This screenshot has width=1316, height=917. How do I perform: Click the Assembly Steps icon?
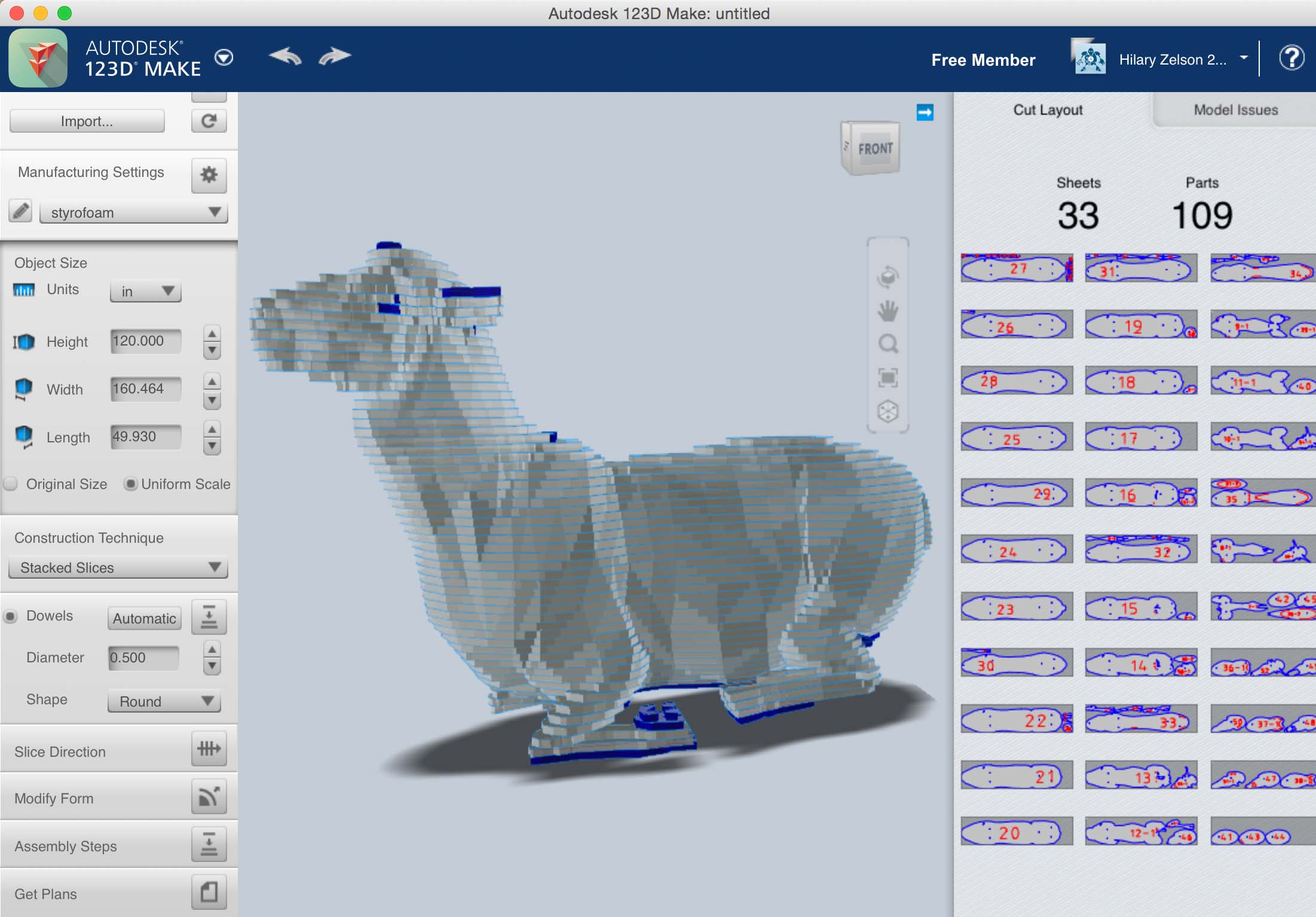209,844
